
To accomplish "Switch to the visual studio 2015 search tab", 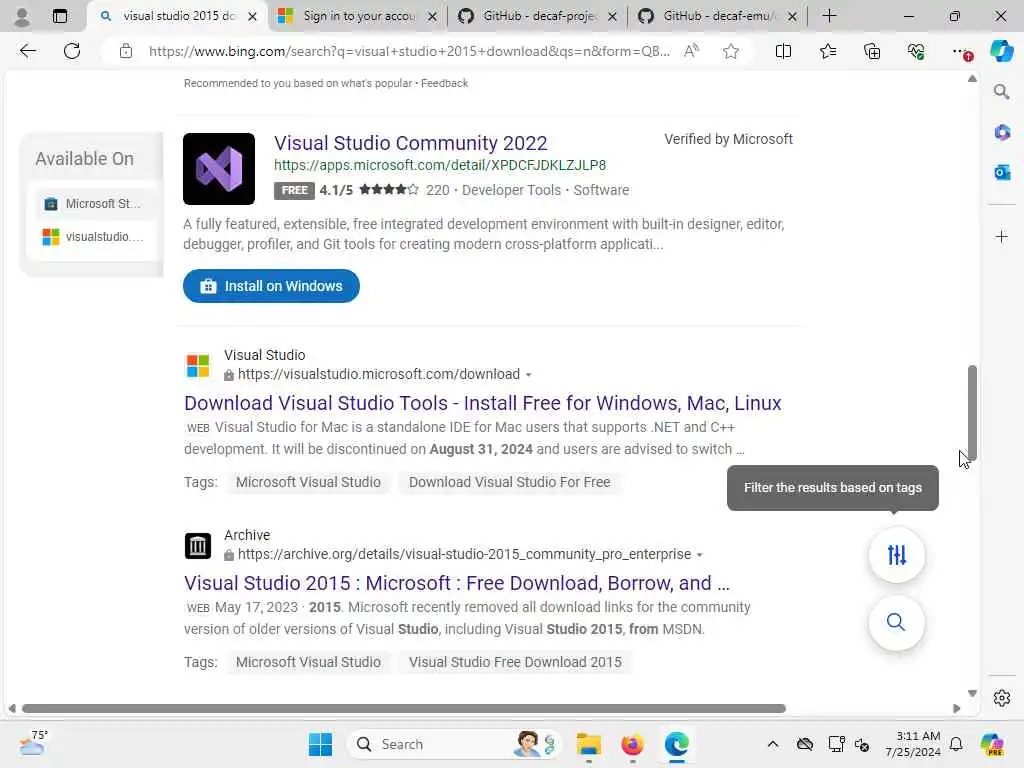I will pyautogui.click(x=176, y=16).
